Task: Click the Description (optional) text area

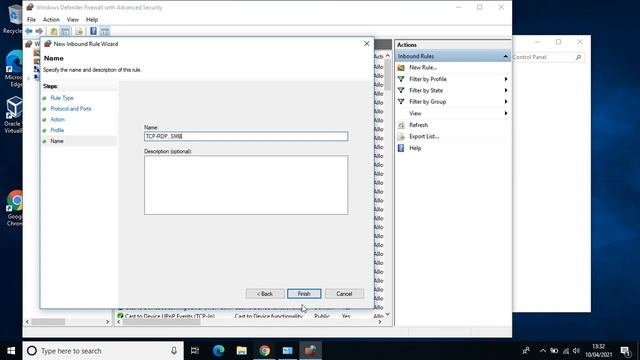Action: tap(246, 185)
